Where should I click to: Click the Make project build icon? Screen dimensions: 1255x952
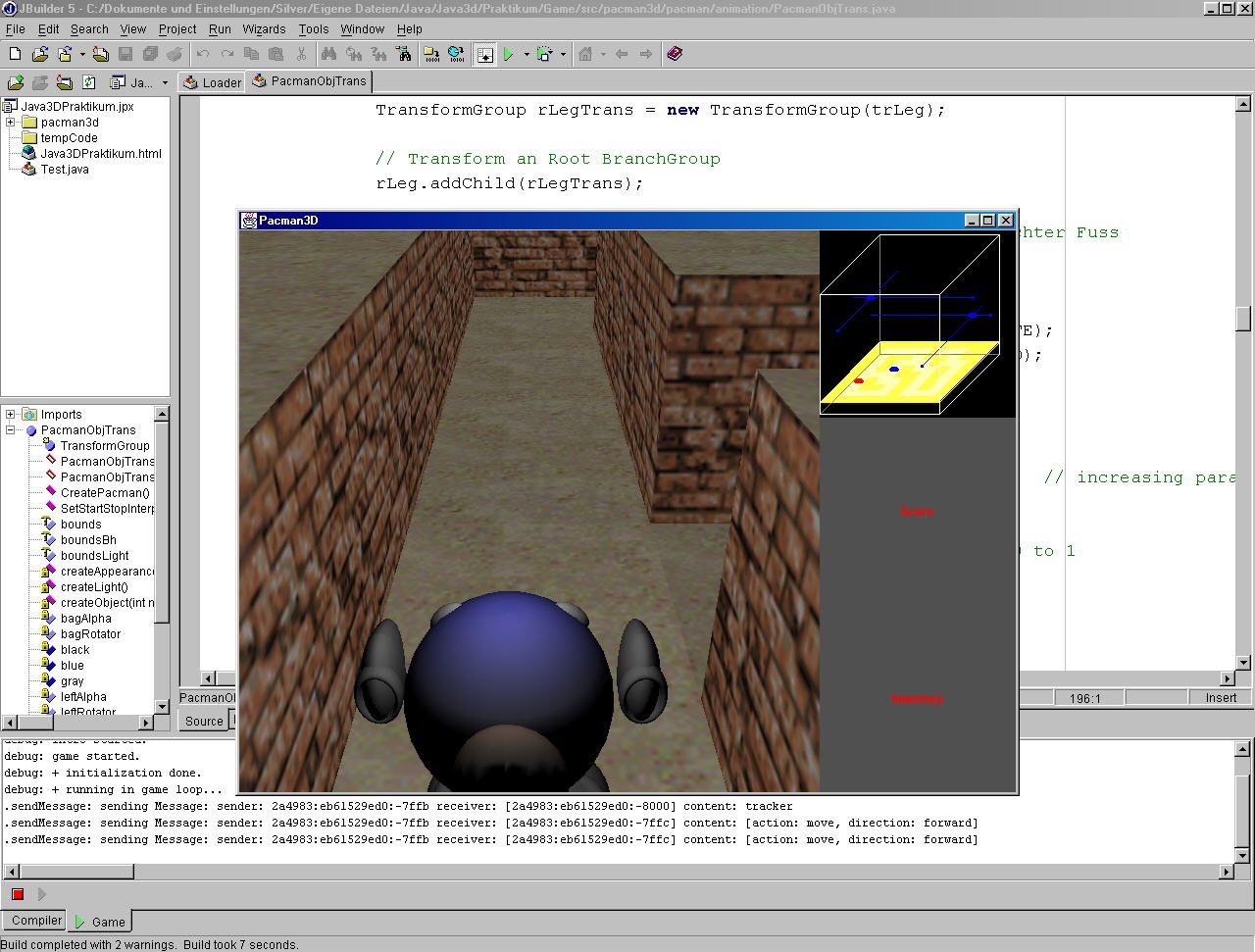coord(431,54)
